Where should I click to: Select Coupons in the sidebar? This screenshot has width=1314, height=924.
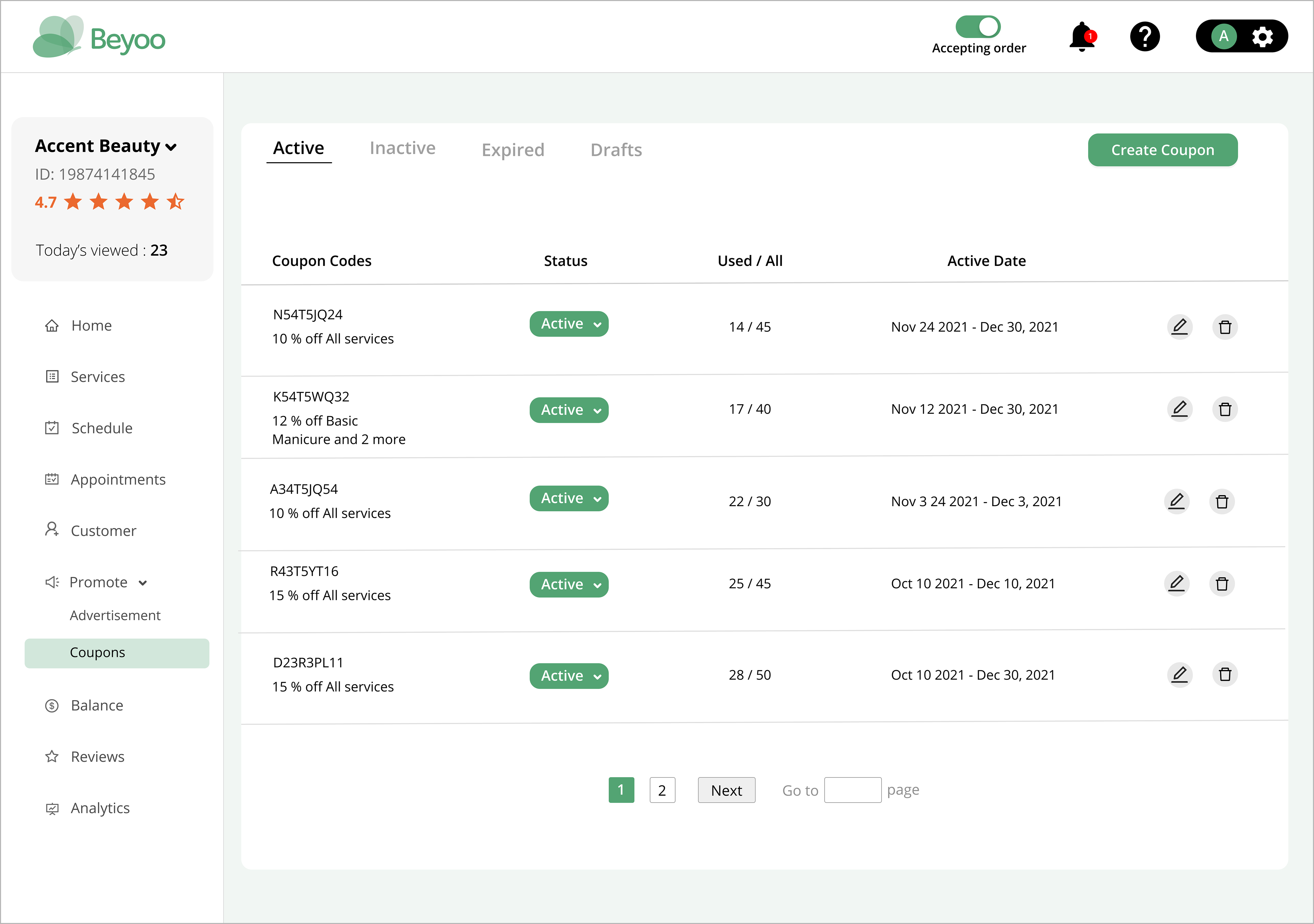pyautogui.click(x=117, y=653)
